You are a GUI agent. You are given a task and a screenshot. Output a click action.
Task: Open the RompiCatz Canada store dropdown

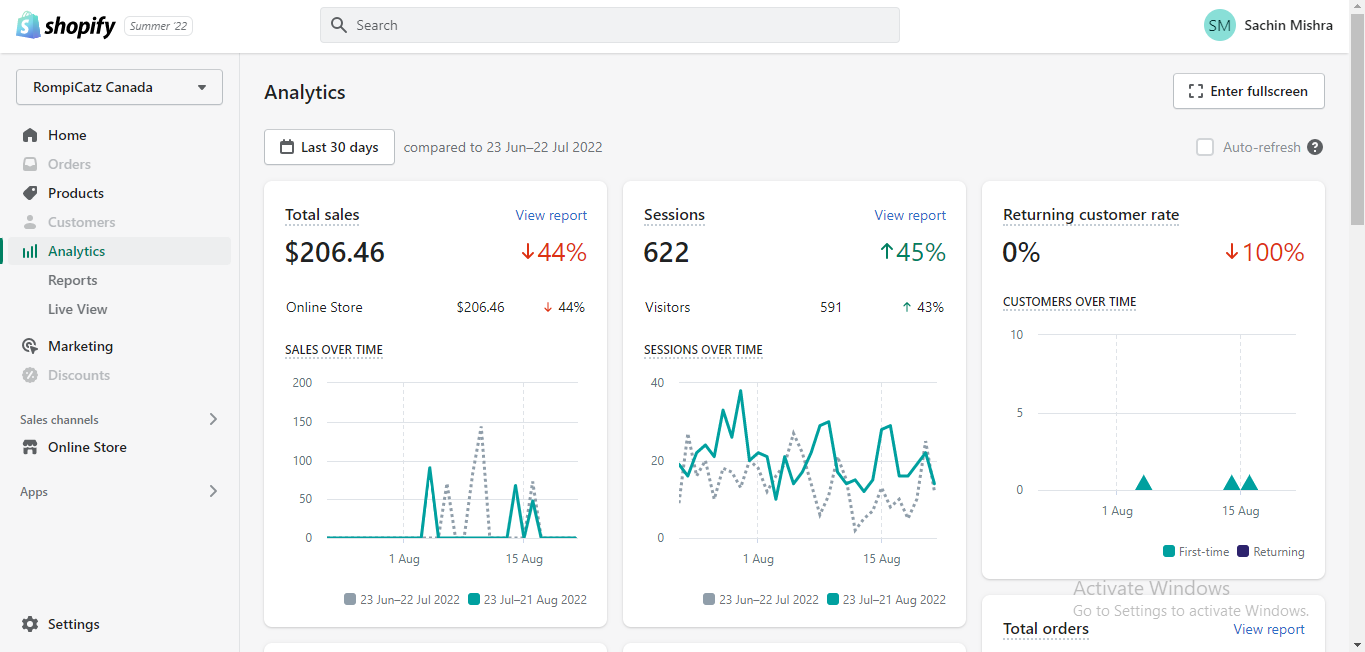point(119,87)
